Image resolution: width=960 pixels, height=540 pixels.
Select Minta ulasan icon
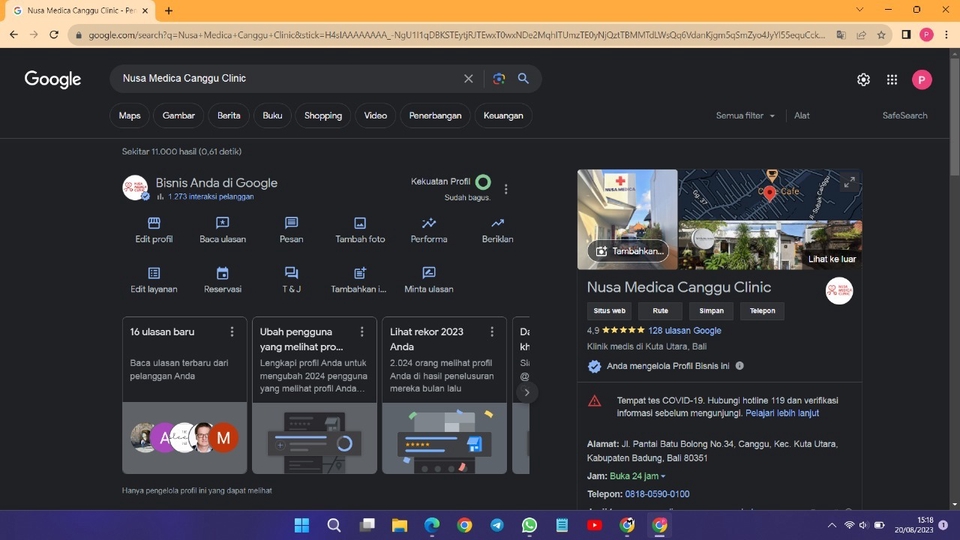point(429,280)
